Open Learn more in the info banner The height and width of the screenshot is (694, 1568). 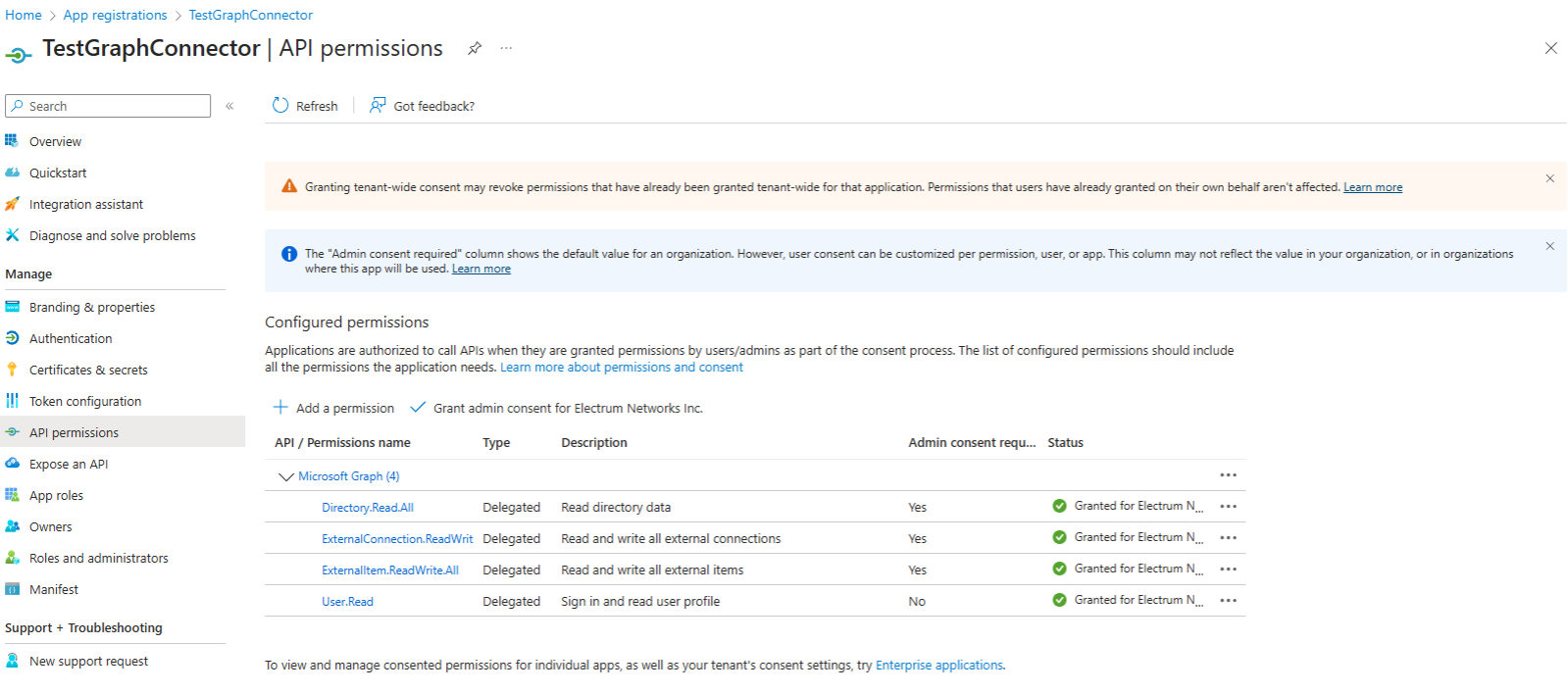tap(481, 269)
